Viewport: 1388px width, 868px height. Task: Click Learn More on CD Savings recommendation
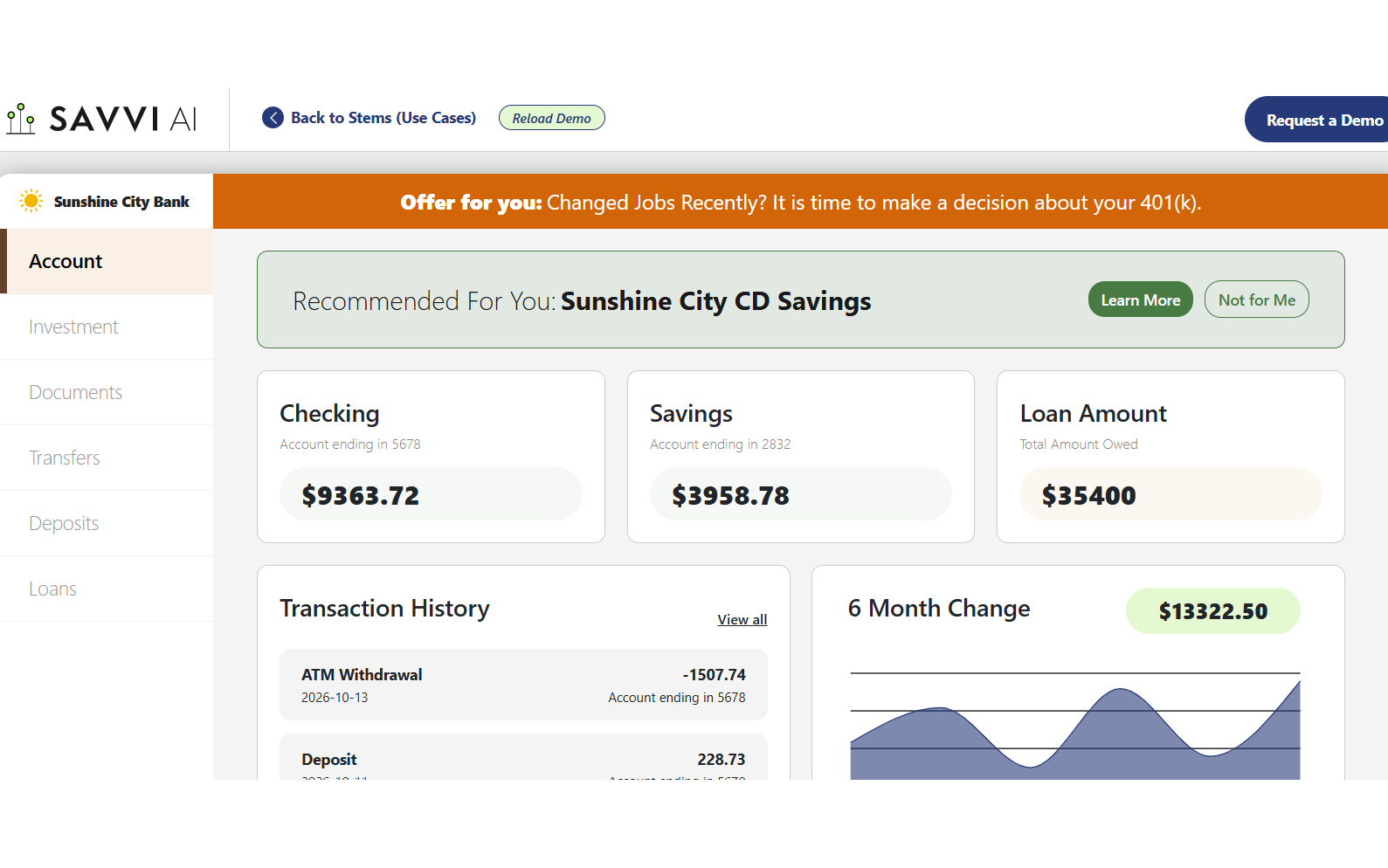[x=1140, y=300]
